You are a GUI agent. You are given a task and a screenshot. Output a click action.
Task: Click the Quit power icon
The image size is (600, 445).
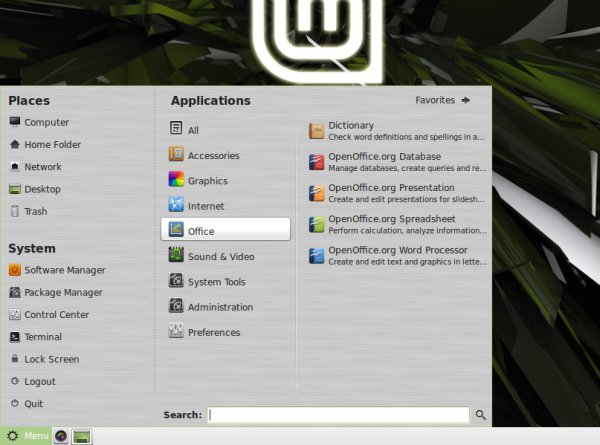[15, 403]
